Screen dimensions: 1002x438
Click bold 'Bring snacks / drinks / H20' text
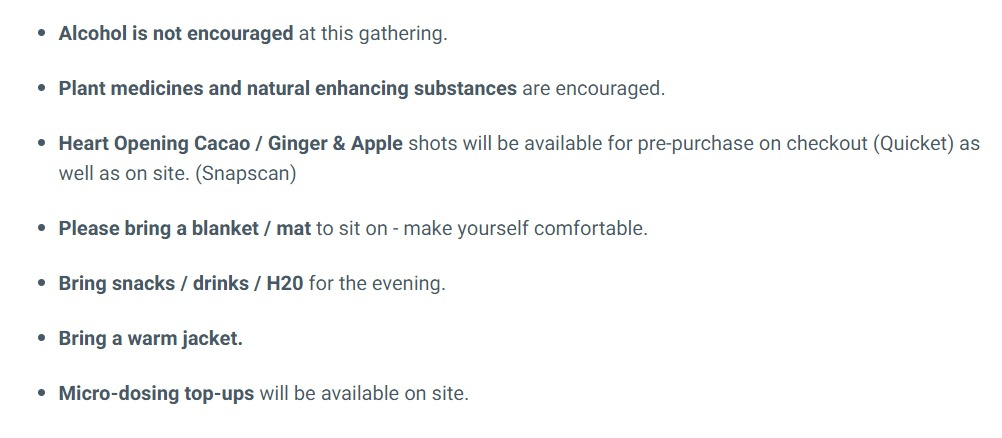click(180, 283)
